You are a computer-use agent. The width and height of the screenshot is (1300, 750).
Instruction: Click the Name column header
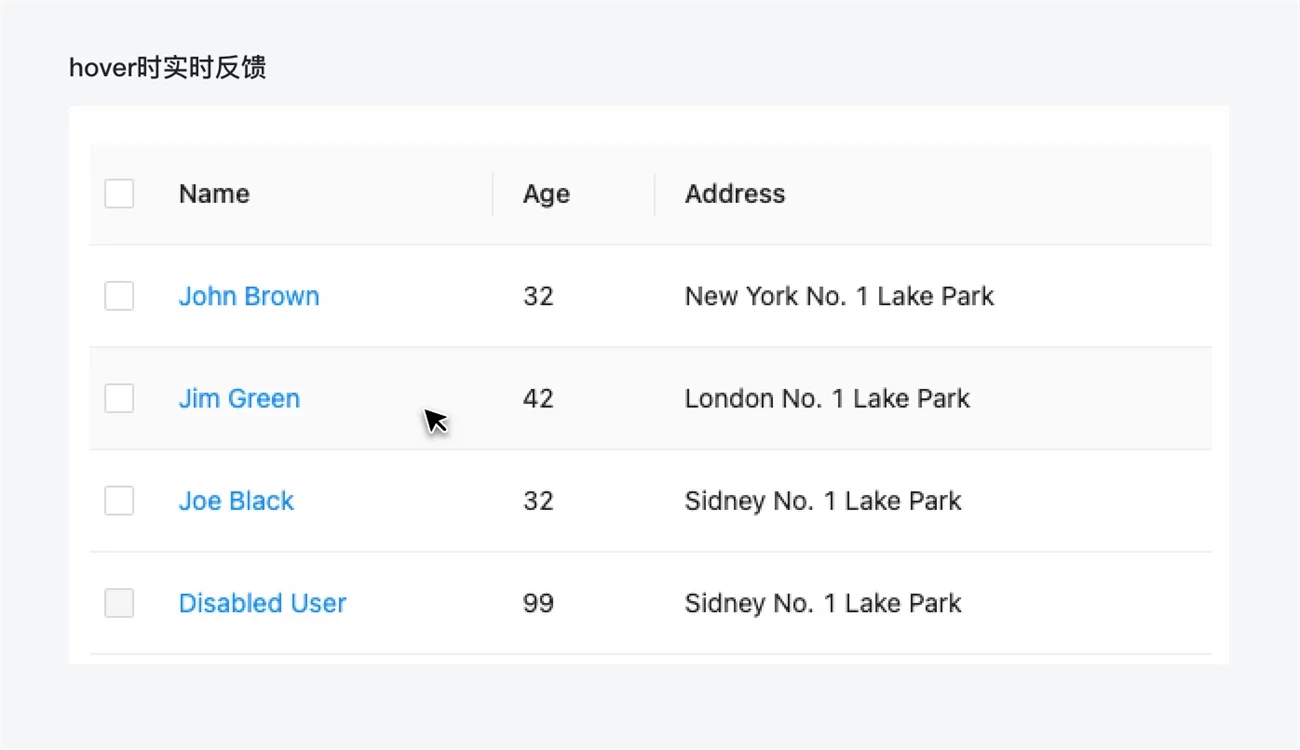coord(214,194)
